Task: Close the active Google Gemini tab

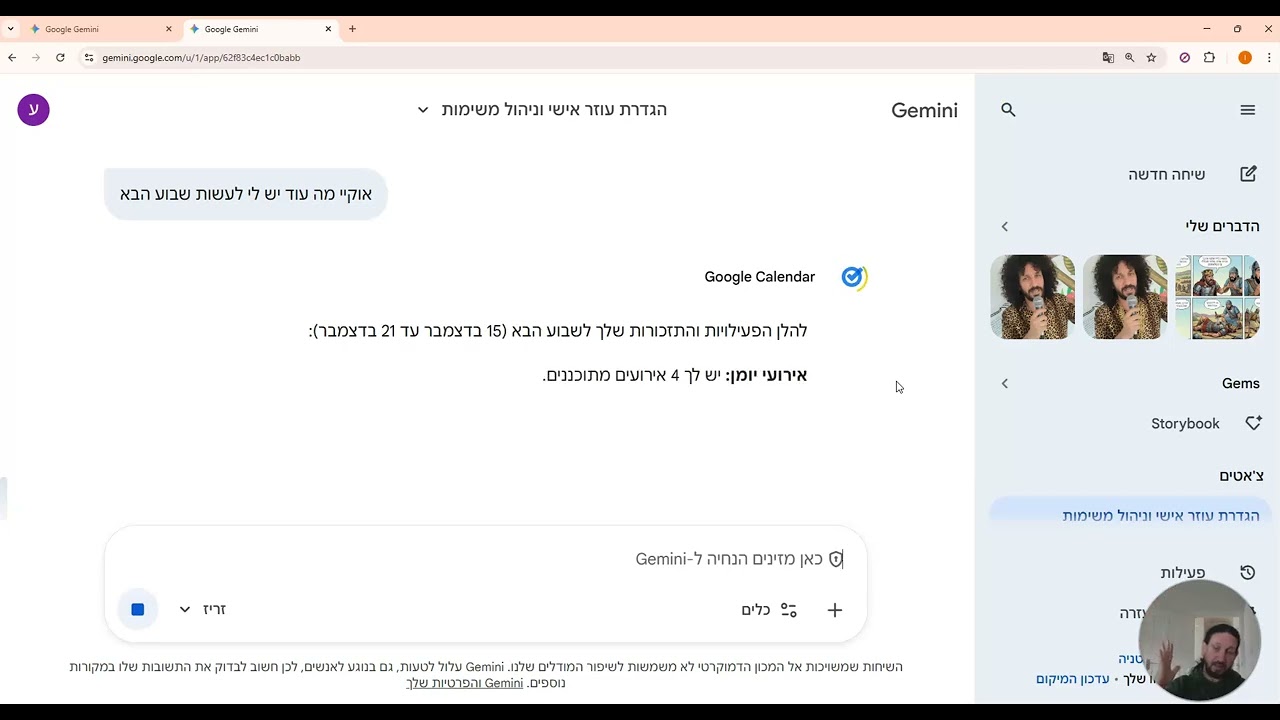Action: [328, 29]
